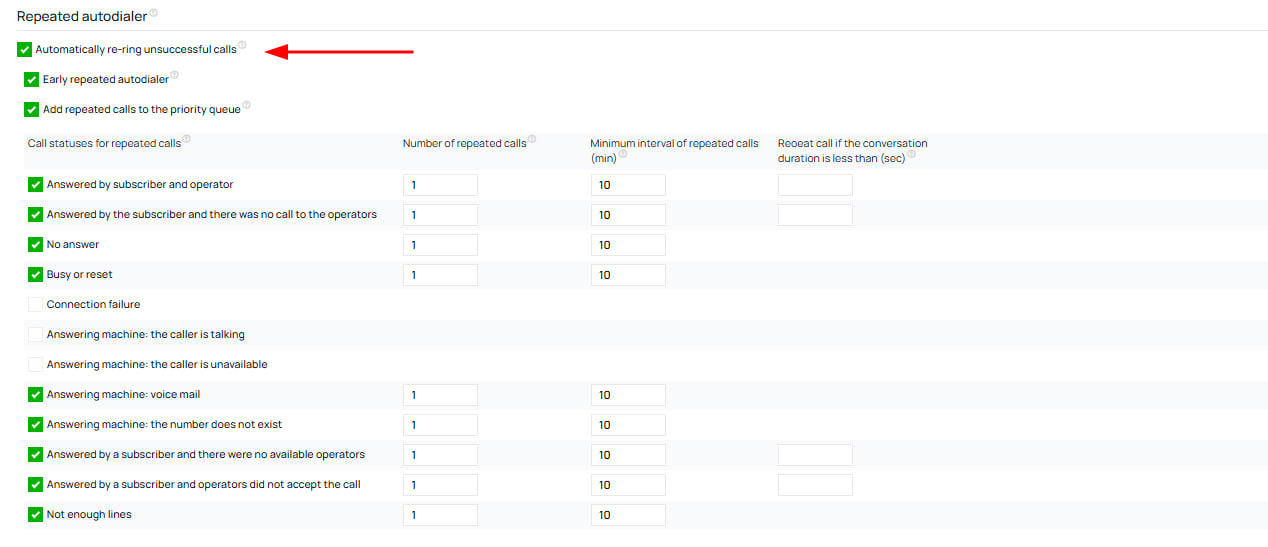Image resolution: width=1268 pixels, height=547 pixels.
Task: Click help icon beside Add repeated calls to priority queue
Action: pyautogui.click(x=246, y=105)
